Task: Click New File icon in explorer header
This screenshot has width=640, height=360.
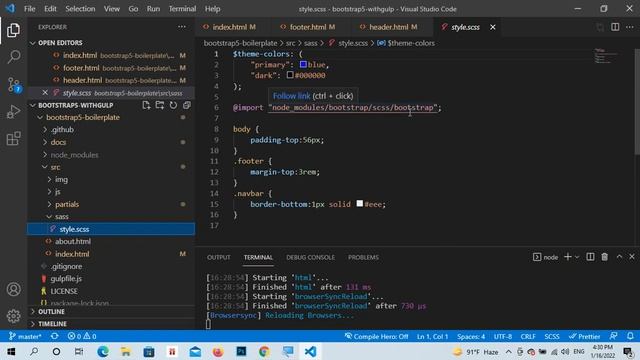Action: tap(146, 105)
